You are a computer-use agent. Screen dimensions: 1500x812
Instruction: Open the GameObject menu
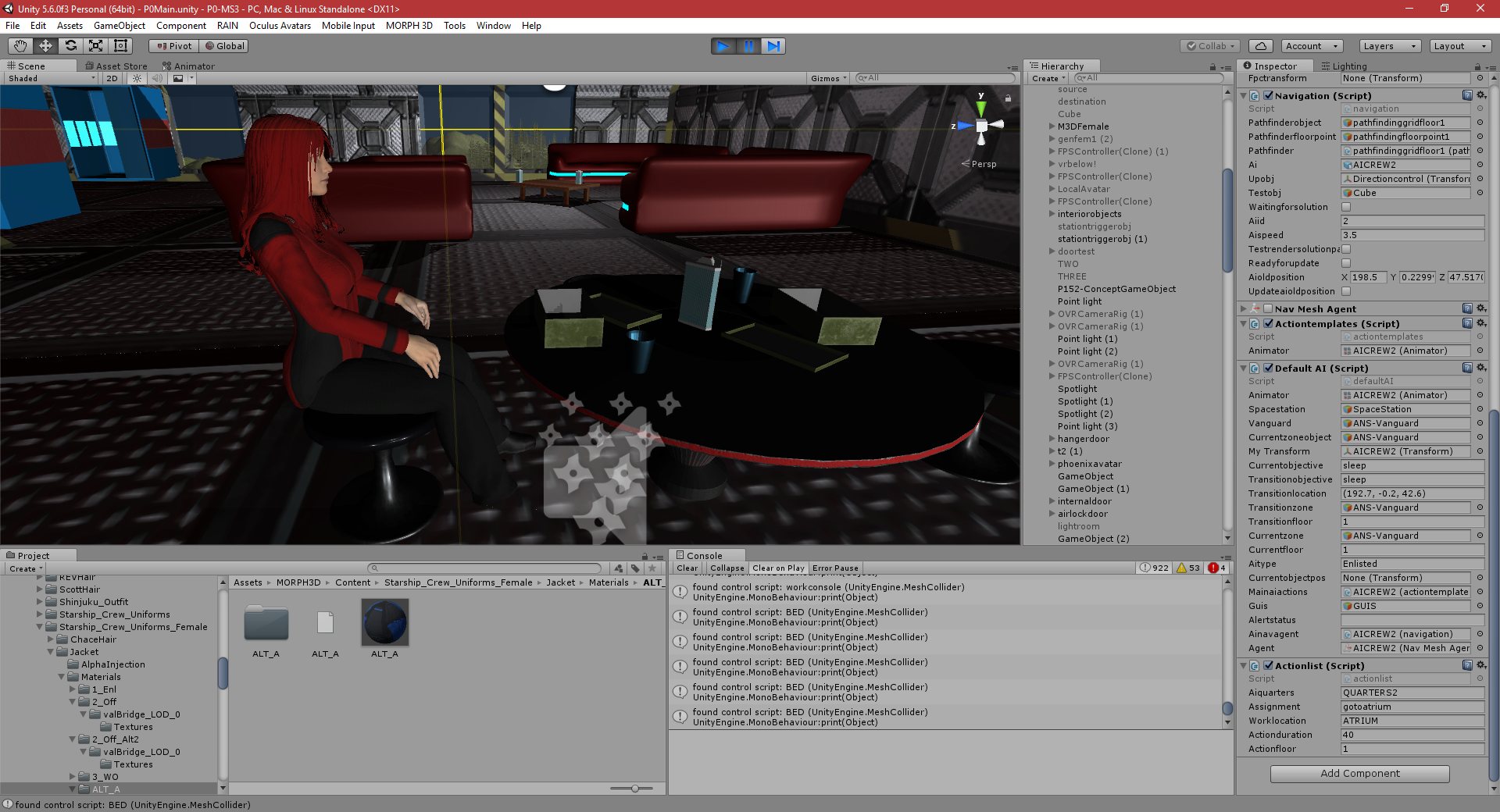coord(120,25)
